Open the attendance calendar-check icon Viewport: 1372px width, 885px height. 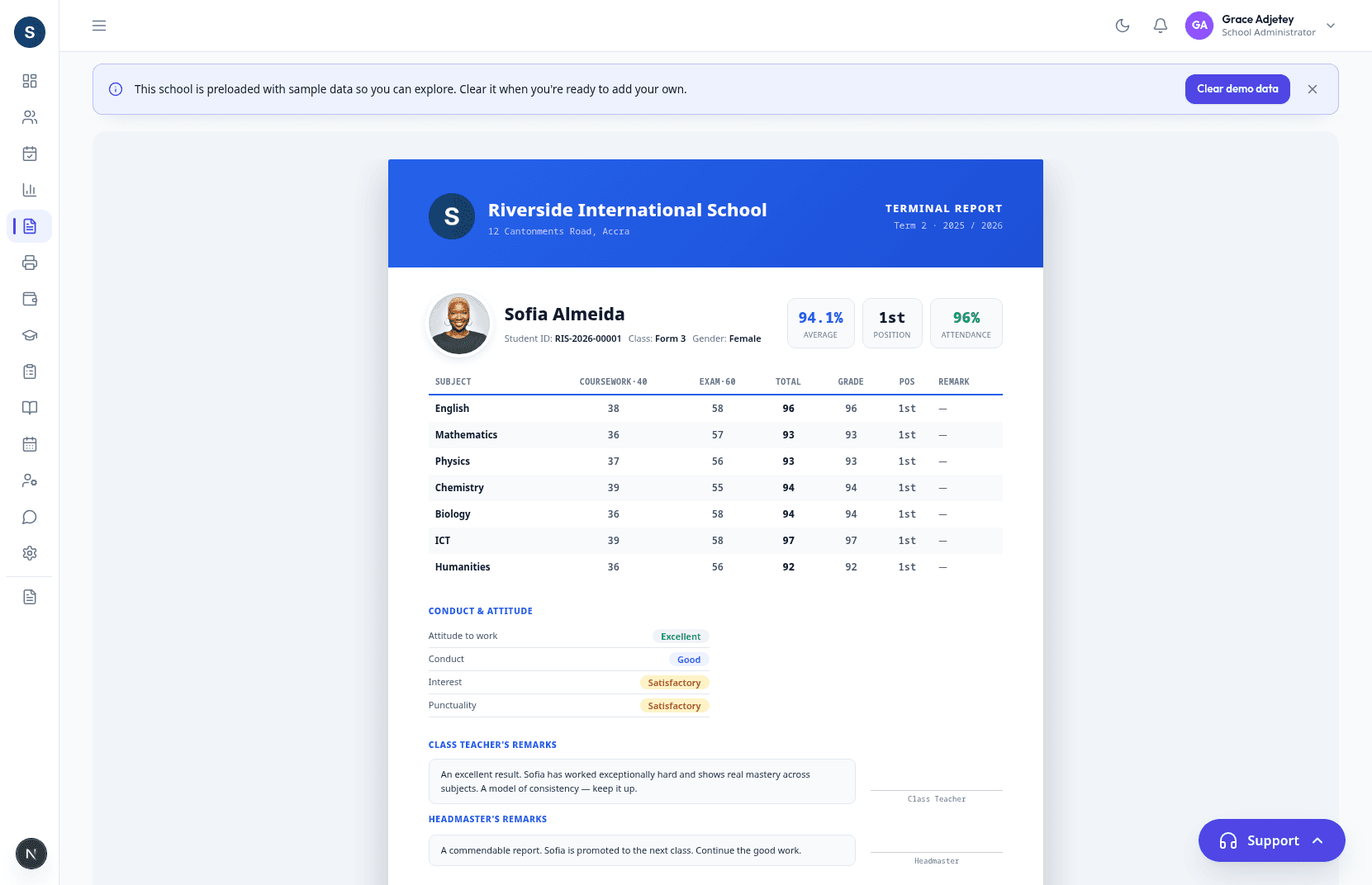point(30,154)
